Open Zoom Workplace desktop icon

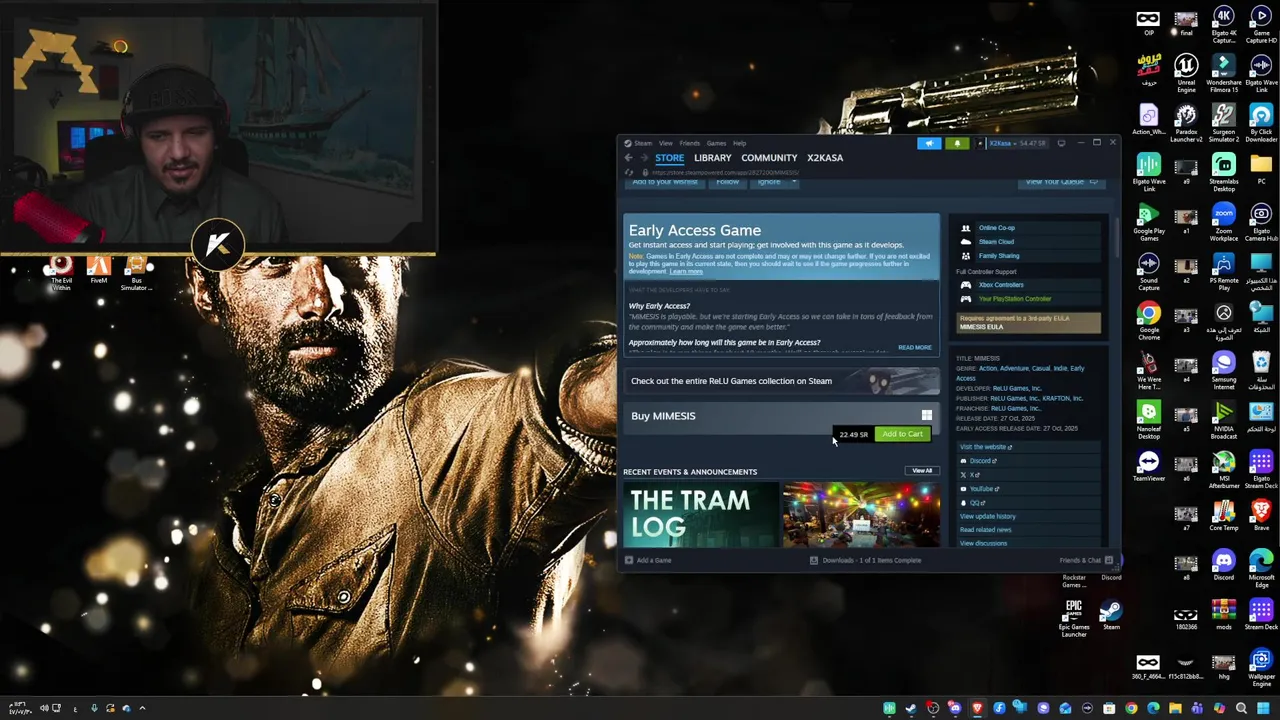[1224, 223]
